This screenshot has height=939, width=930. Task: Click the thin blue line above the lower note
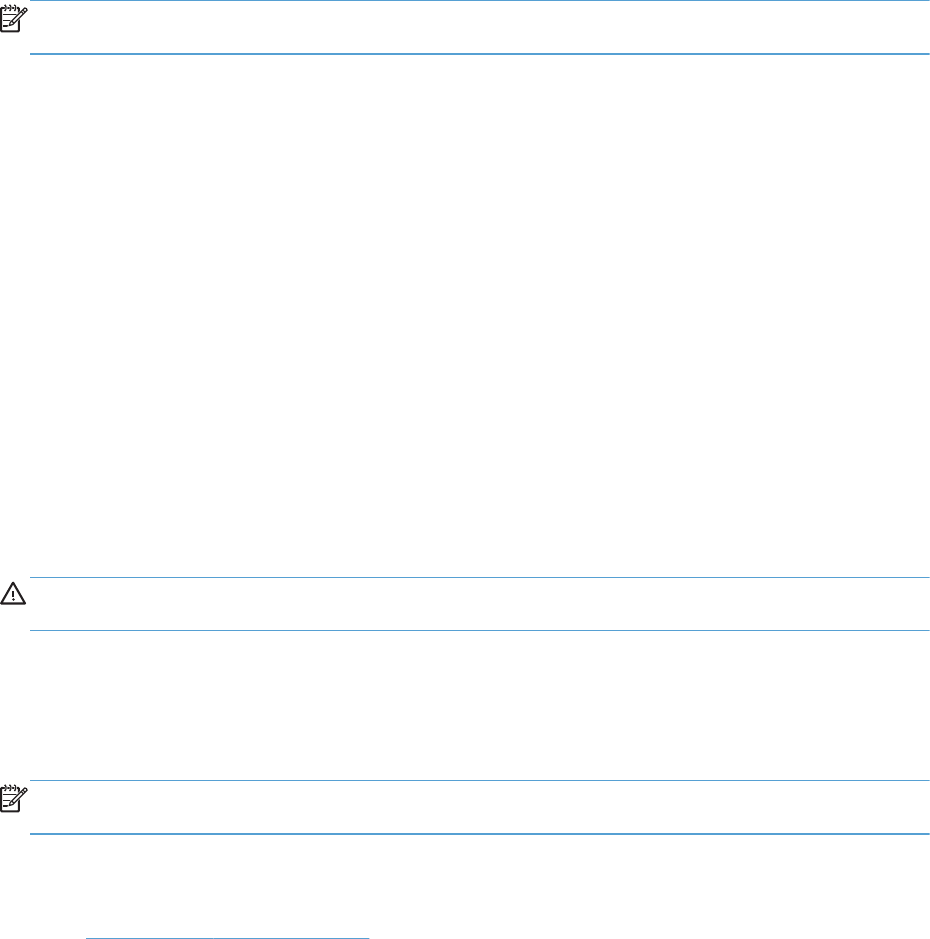479,780
